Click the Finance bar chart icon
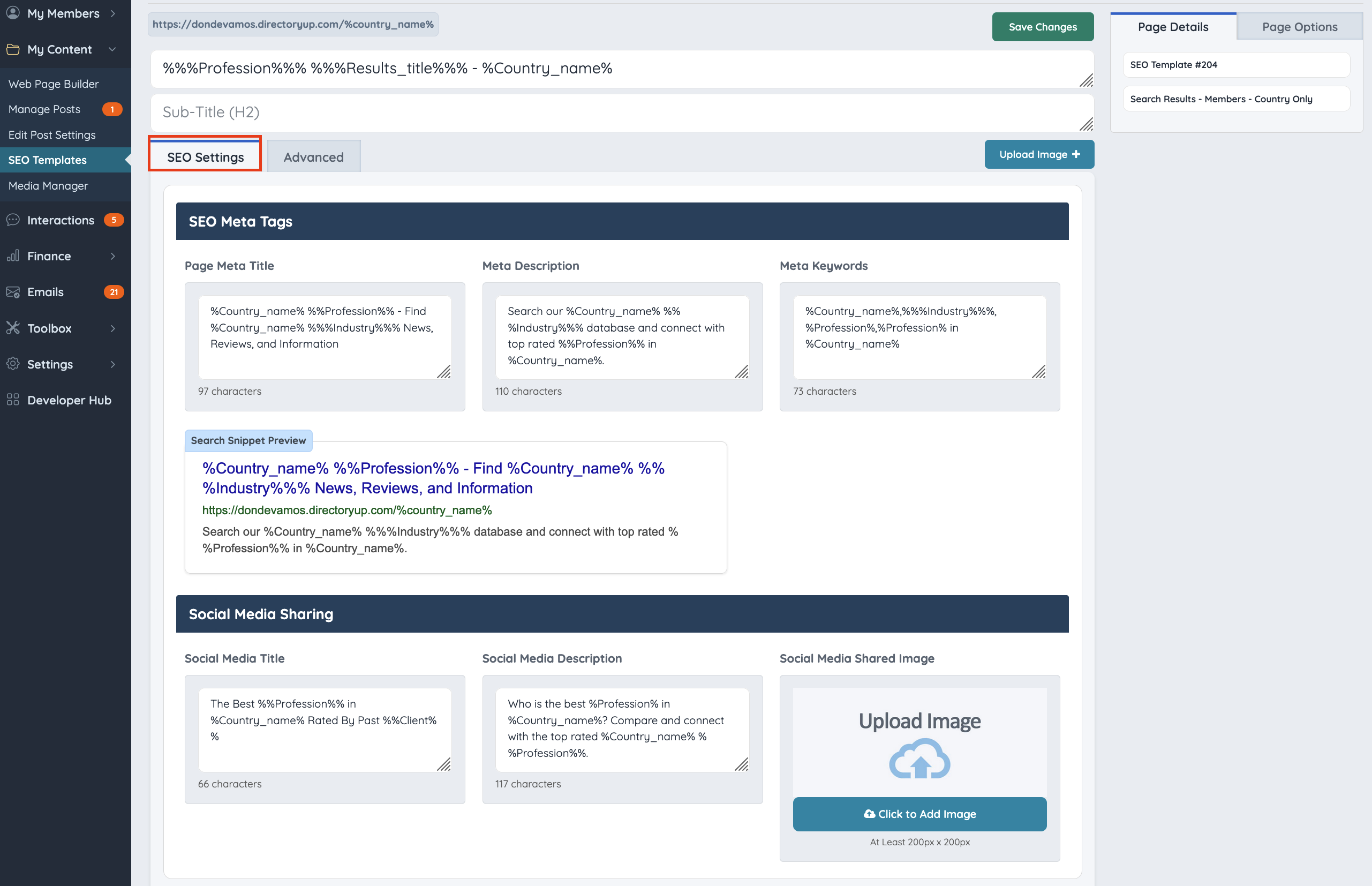The image size is (1372, 886). 13,256
